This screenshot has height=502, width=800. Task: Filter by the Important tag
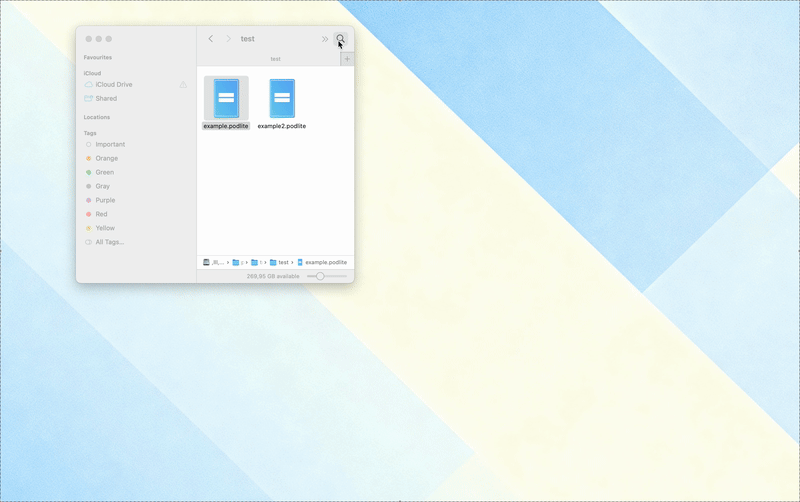pos(110,145)
